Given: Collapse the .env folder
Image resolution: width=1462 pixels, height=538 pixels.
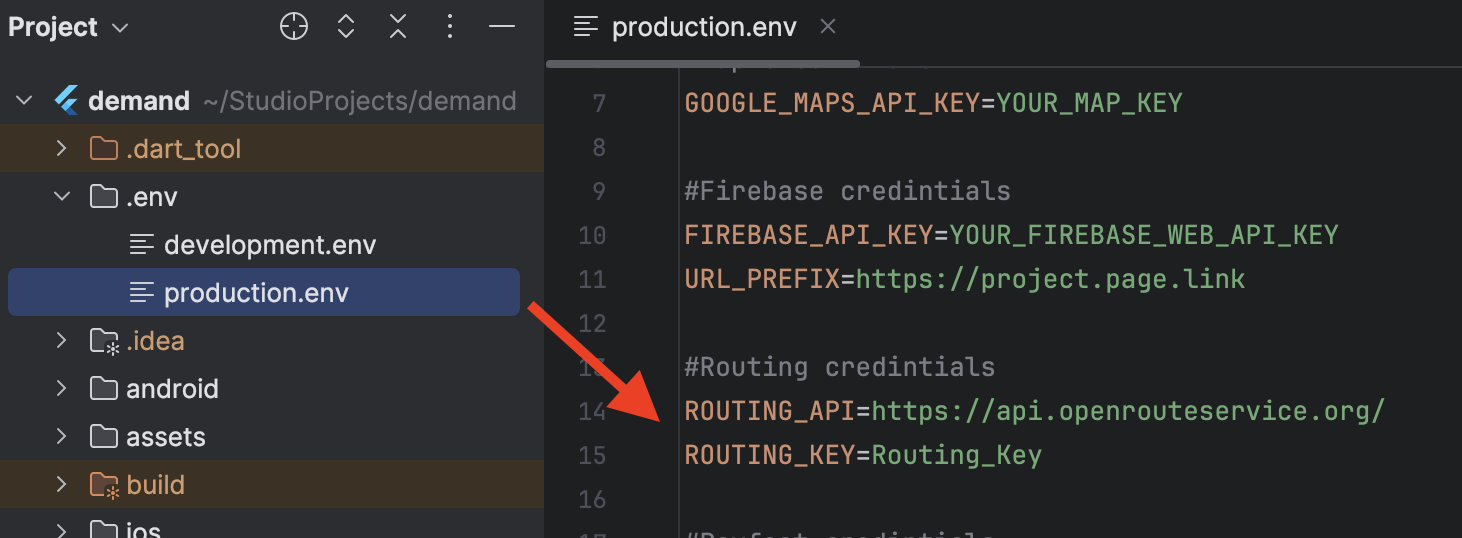Looking at the screenshot, I should (61, 197).
